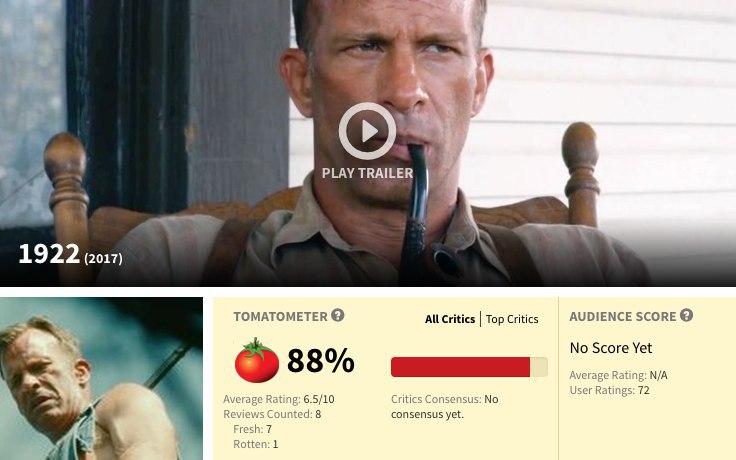The height and width of the screenshot is (460, 736).
Task: Click the Fresh: 7 count
Action: point(253,429)
